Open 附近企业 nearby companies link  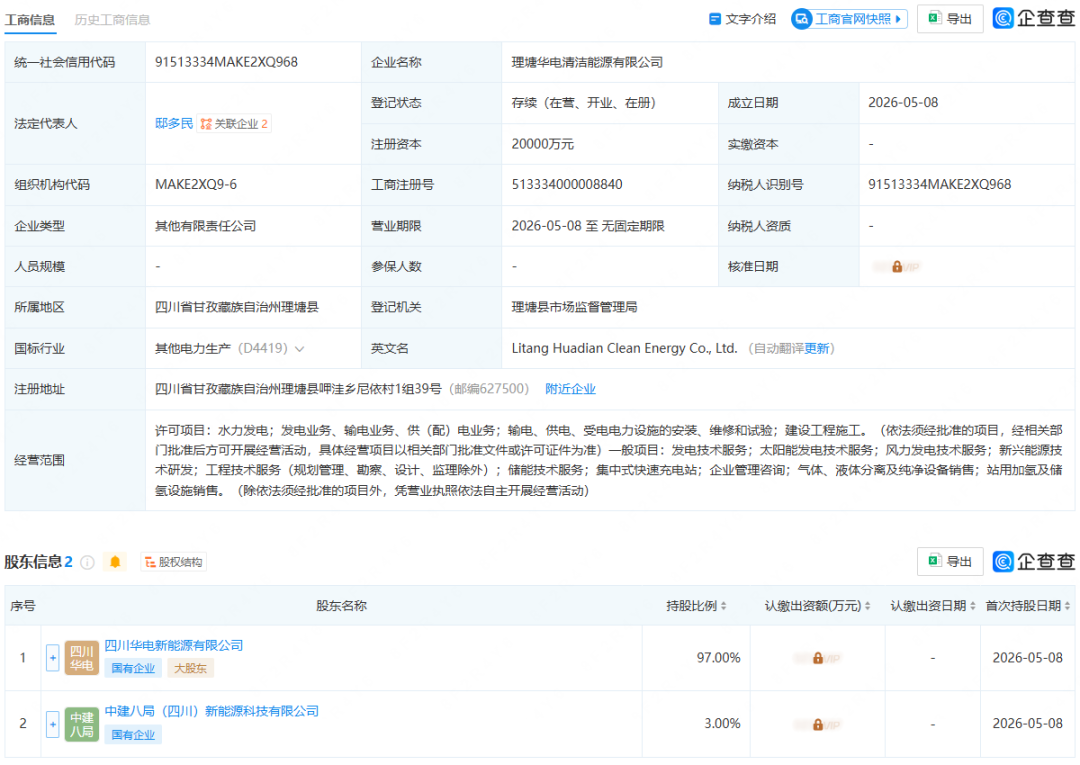pyautogui.click(x=570, y=389)
